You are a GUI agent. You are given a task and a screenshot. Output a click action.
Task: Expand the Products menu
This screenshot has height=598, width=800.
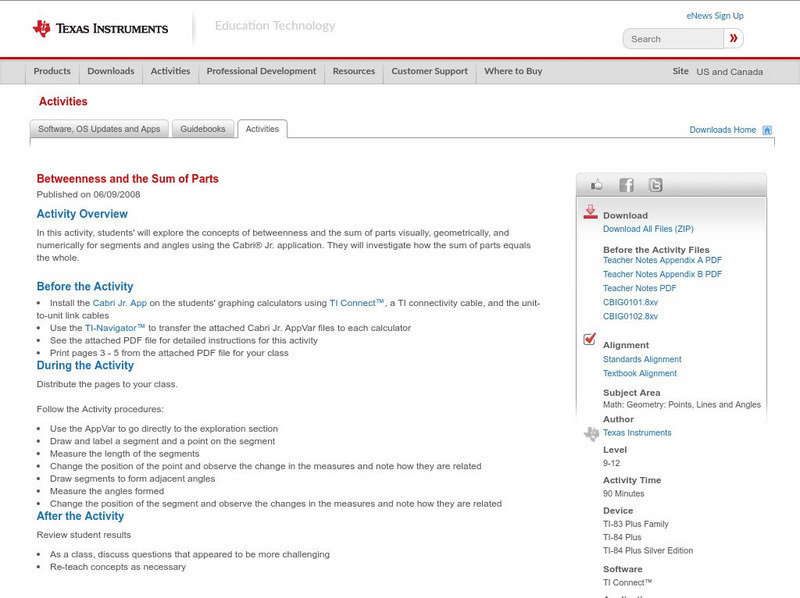[52, 71]
